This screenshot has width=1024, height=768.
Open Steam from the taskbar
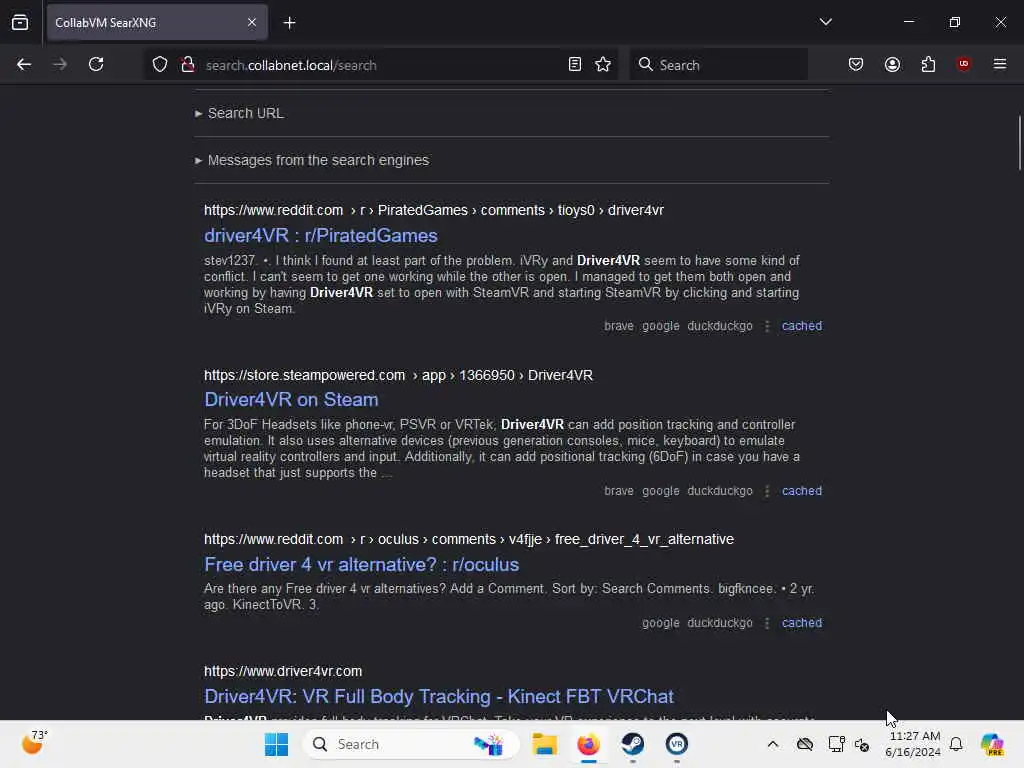click(x=632, y=744)
